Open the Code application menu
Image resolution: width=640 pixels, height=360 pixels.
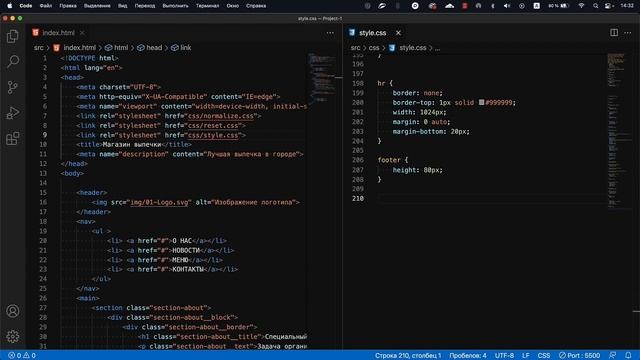tap(26, 6)
